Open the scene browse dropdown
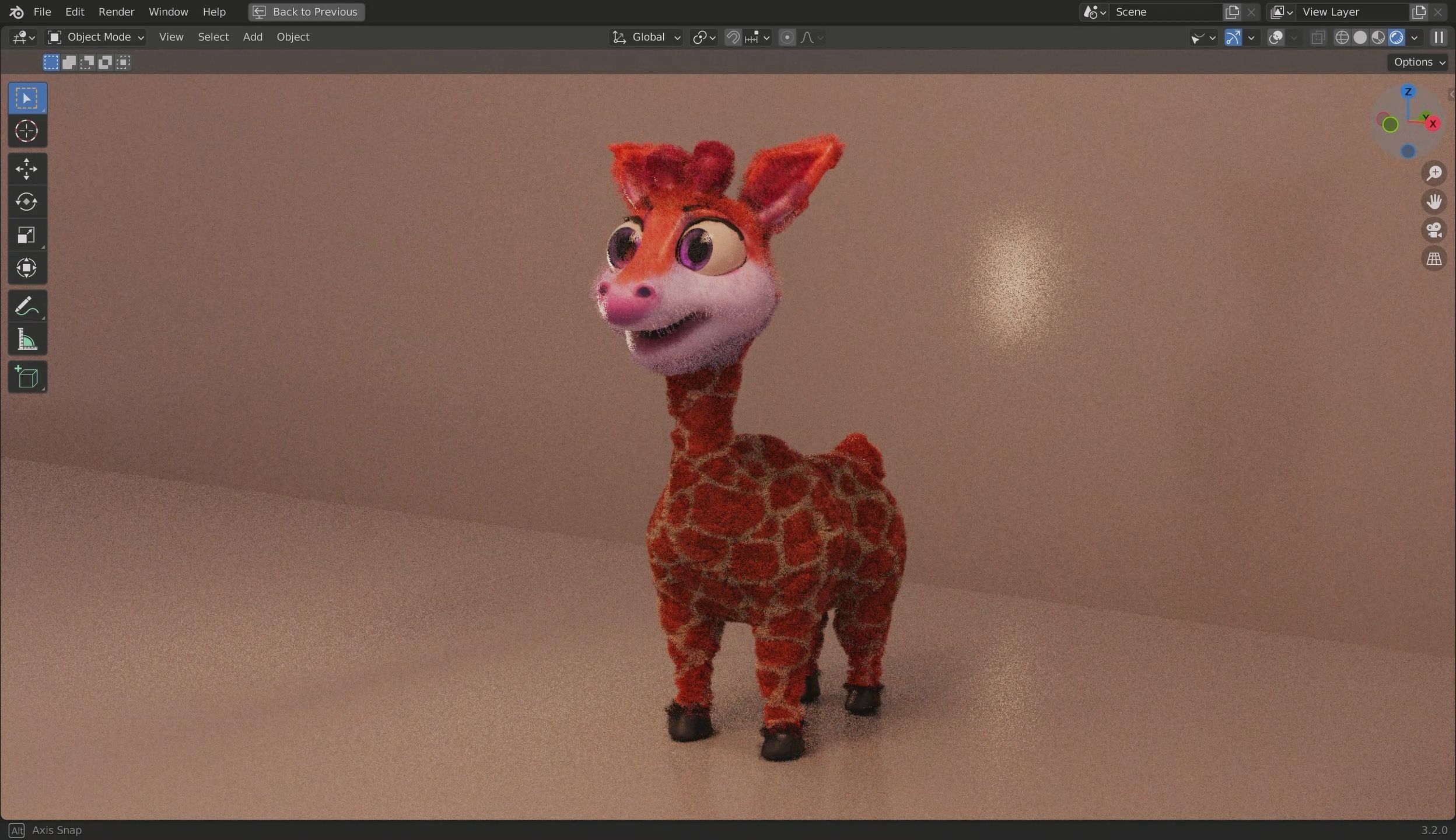 click(1094, 12)
